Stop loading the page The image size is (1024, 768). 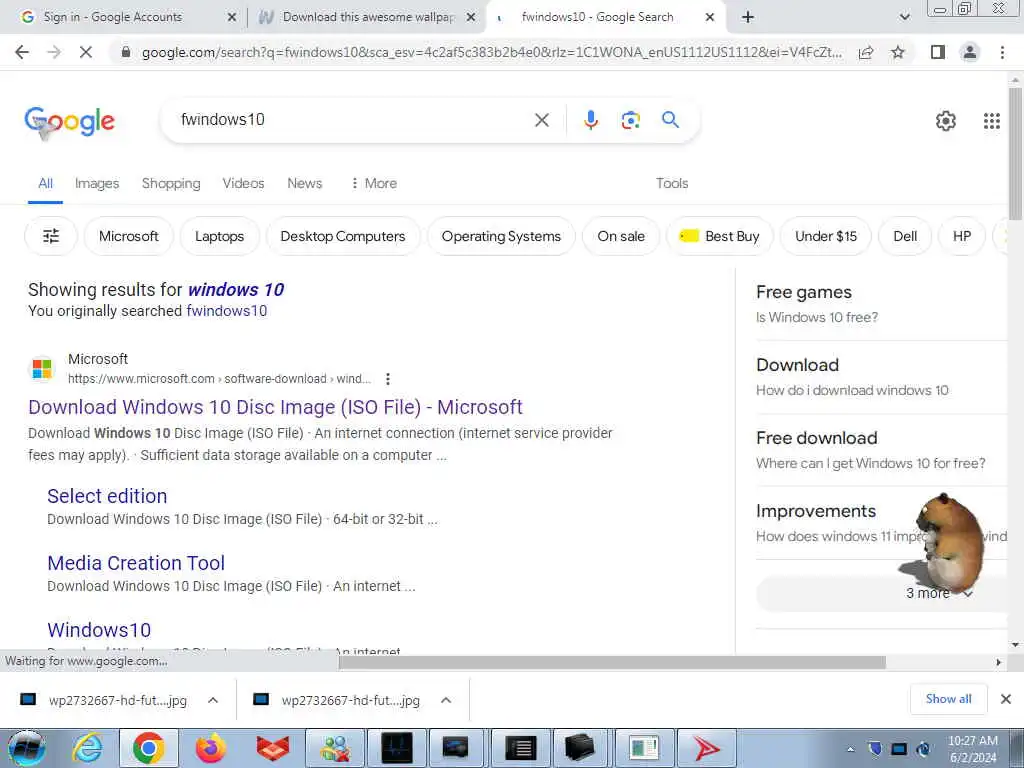point(86,52)
